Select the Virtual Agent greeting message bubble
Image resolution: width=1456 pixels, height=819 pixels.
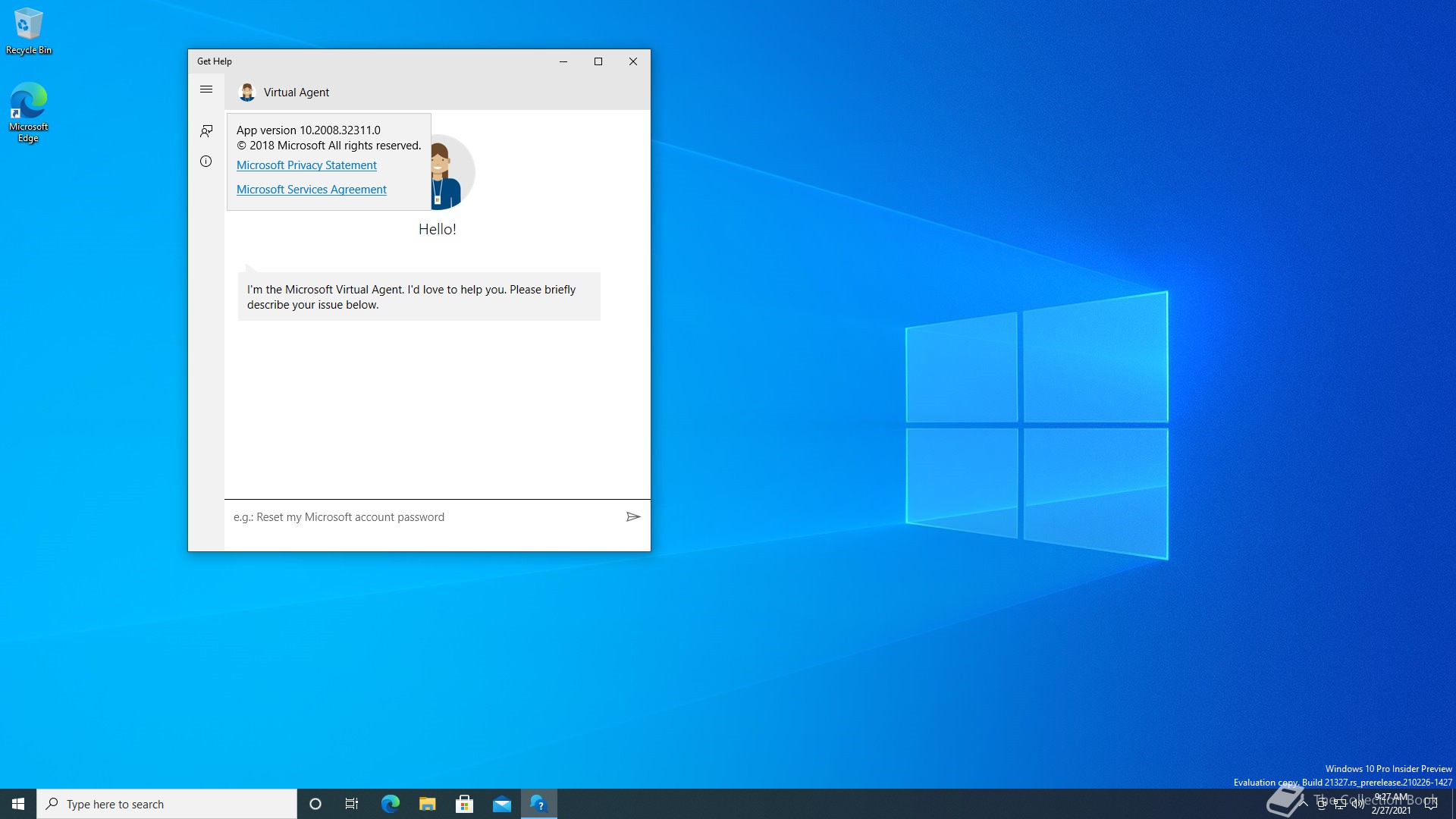[419, 297]
